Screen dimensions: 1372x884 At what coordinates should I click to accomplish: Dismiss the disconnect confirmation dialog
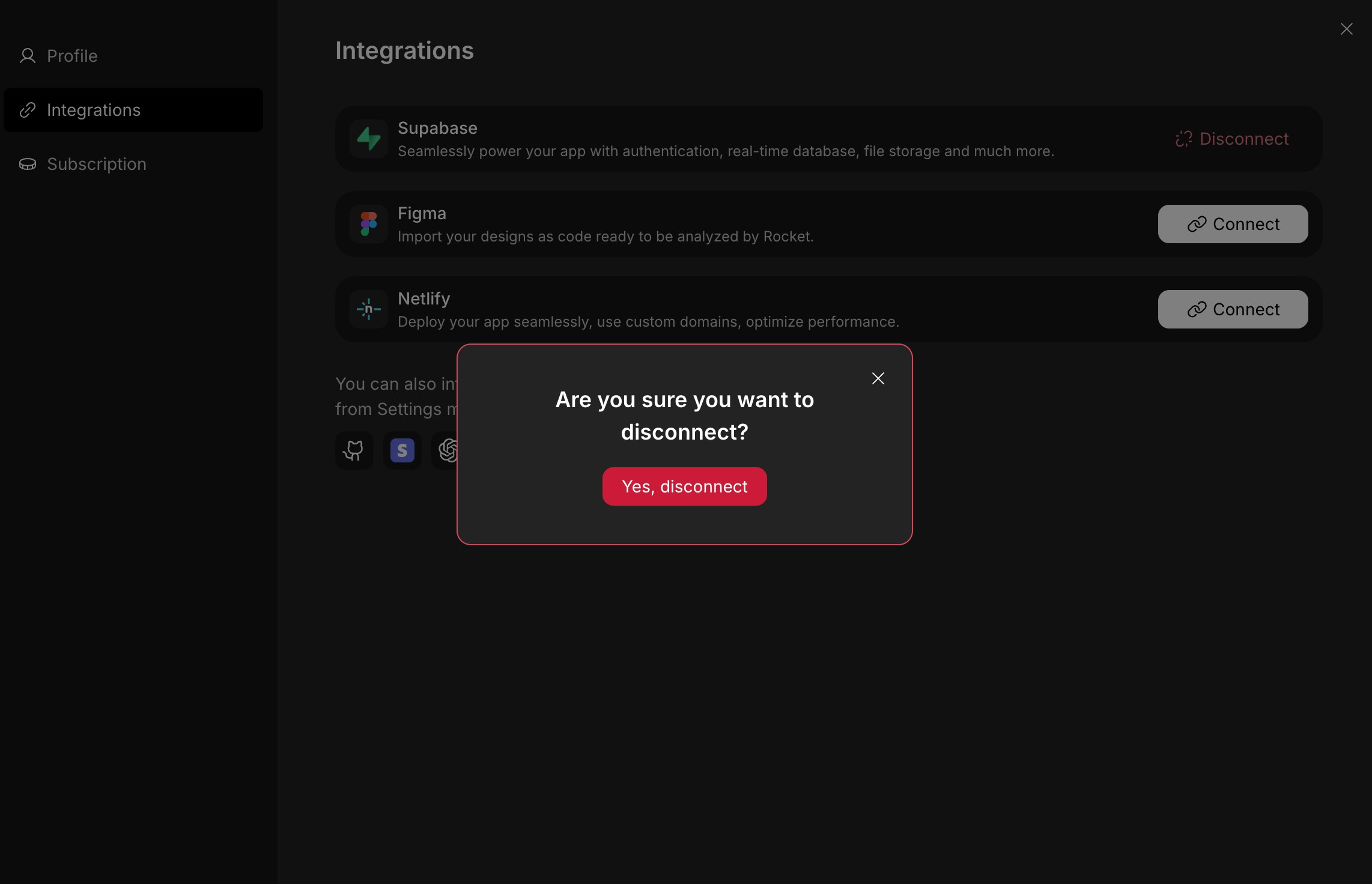878,378
